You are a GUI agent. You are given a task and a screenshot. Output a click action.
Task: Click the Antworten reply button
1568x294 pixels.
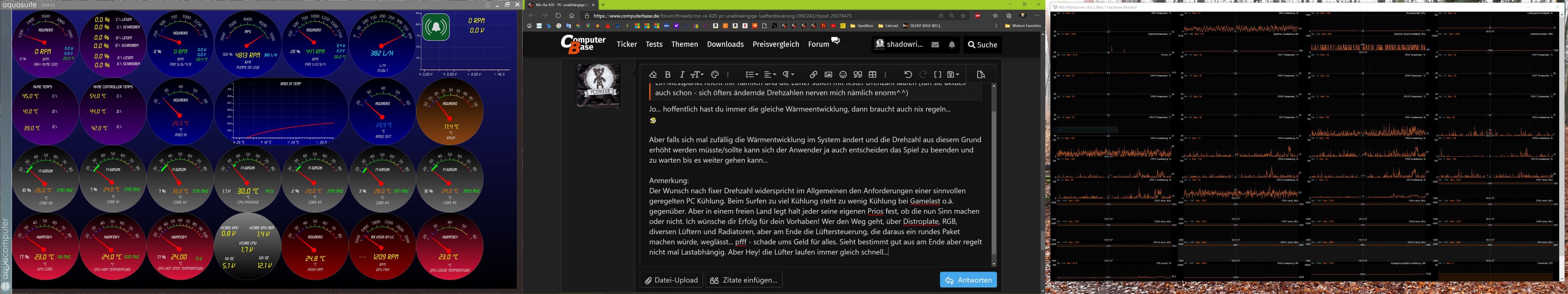pos(969,280)
